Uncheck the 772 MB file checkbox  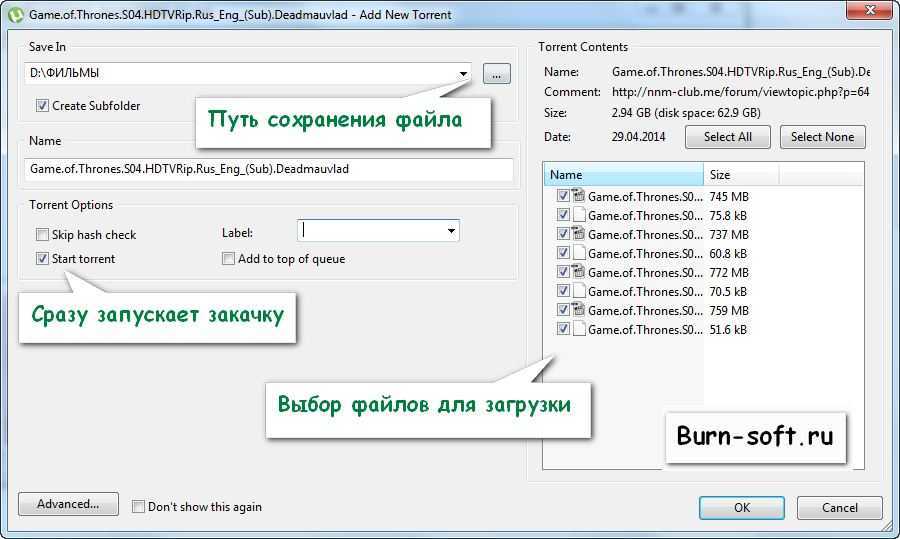coord(563,272)
